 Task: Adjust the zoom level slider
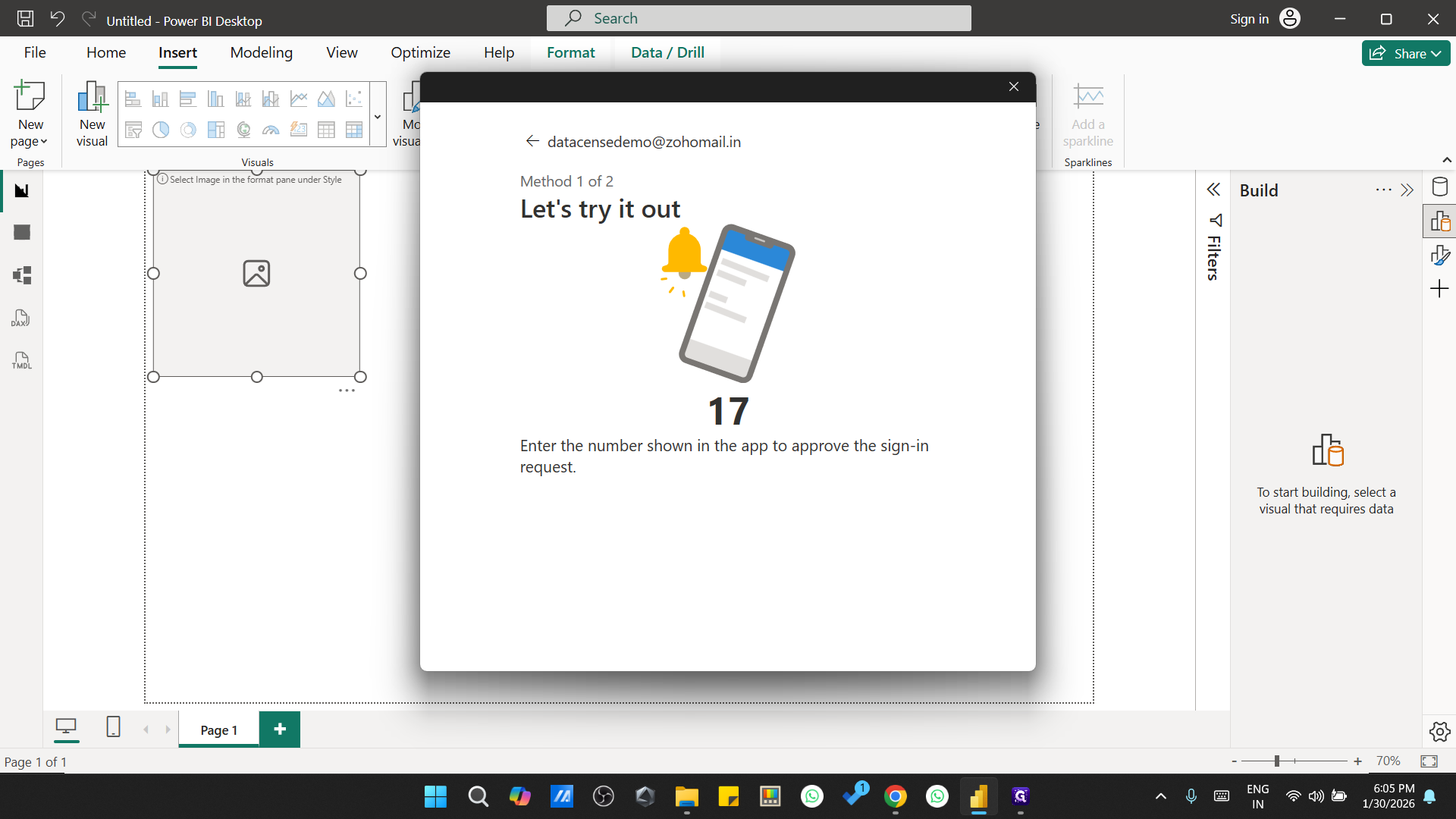pyautogui.click(x=1277, y=761)
